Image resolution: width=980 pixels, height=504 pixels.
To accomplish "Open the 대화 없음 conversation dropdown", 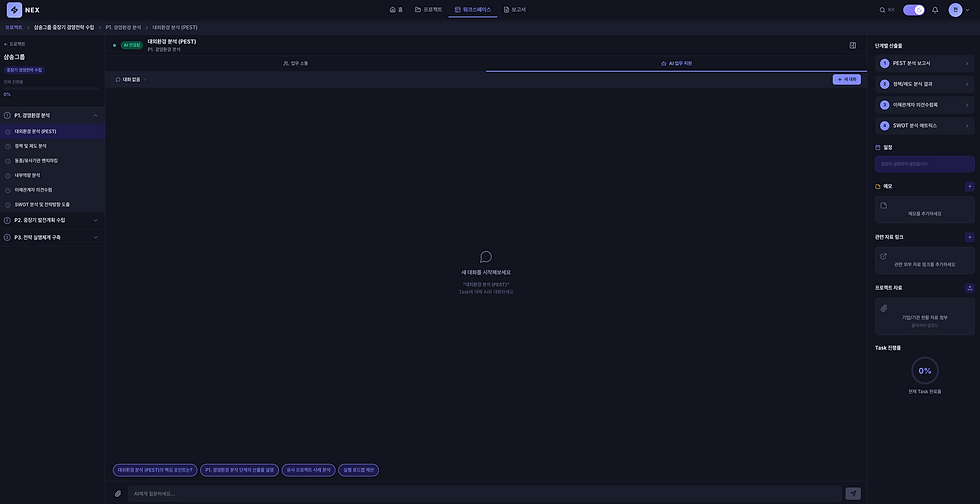I will pyautogui.click(x=131, y=79).
